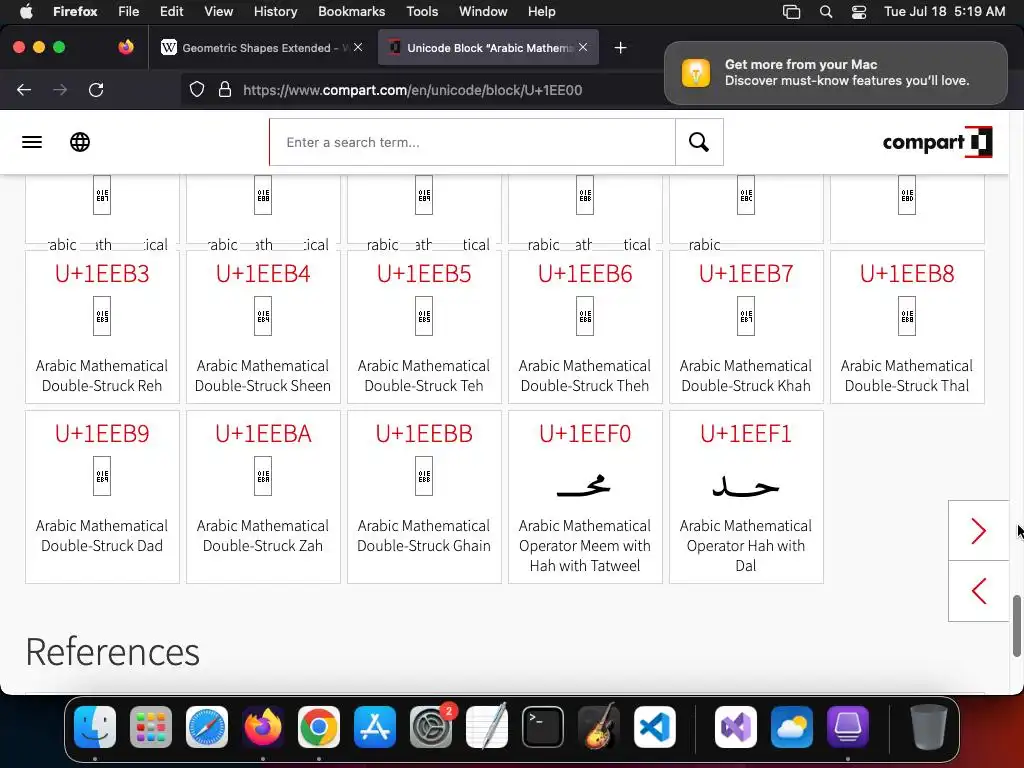Launch Google Chrome from the Dock
The width and height of the screenshot is (1024, 768).
point(319,727)
